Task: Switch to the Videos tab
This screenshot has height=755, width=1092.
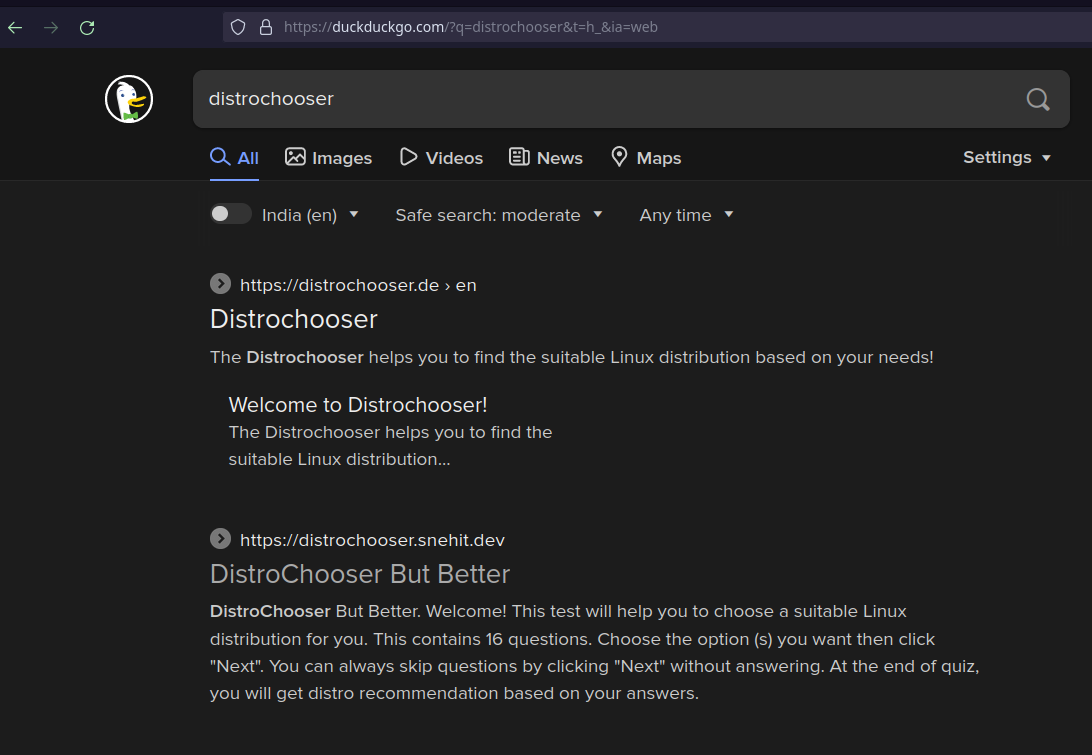Action: 441,158
